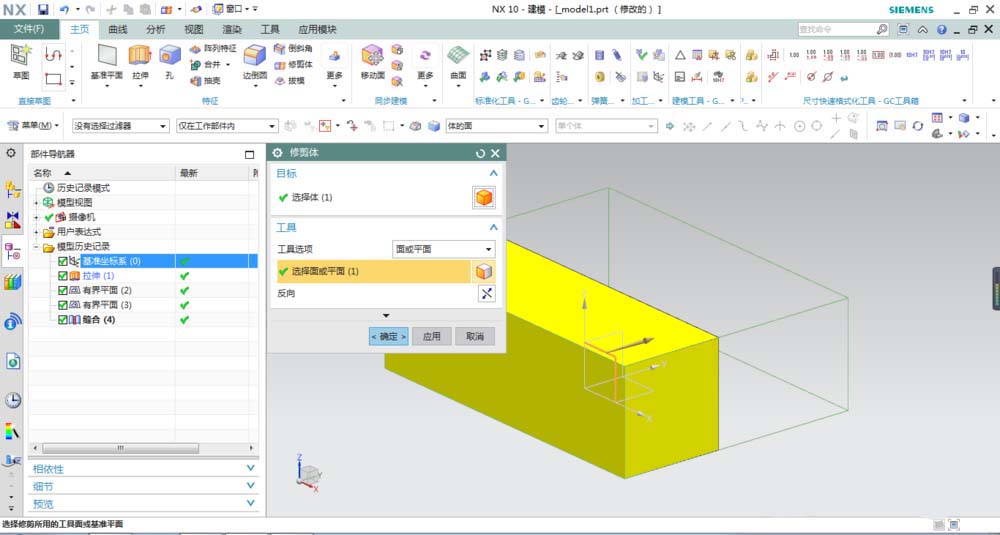
Task: Click the select body cube icon in 目标
Action: pos(484,198)
